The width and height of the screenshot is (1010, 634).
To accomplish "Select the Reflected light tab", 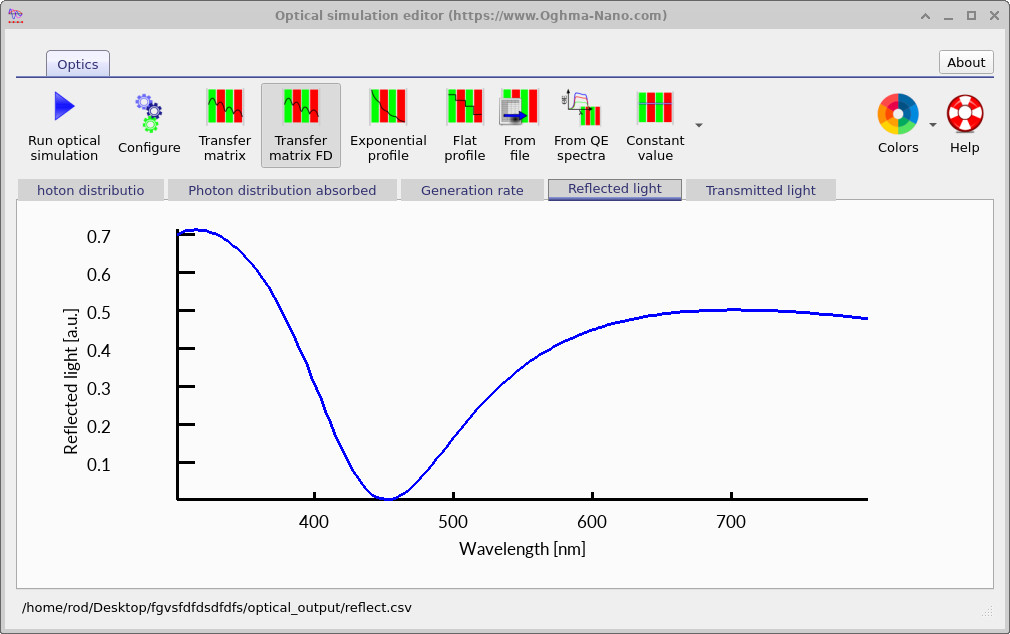I will point(615,189).
